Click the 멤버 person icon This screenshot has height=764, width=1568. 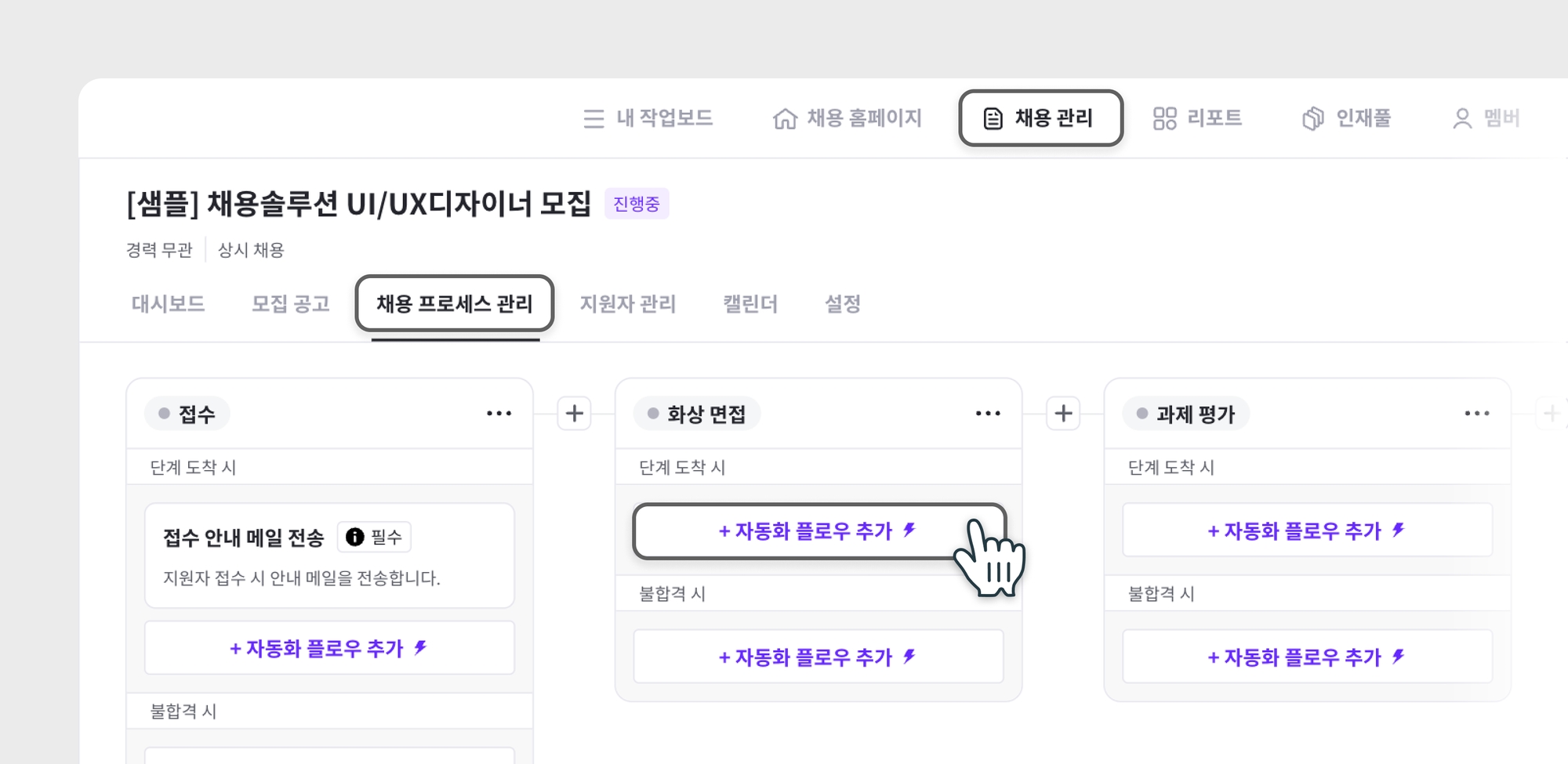1462,118
